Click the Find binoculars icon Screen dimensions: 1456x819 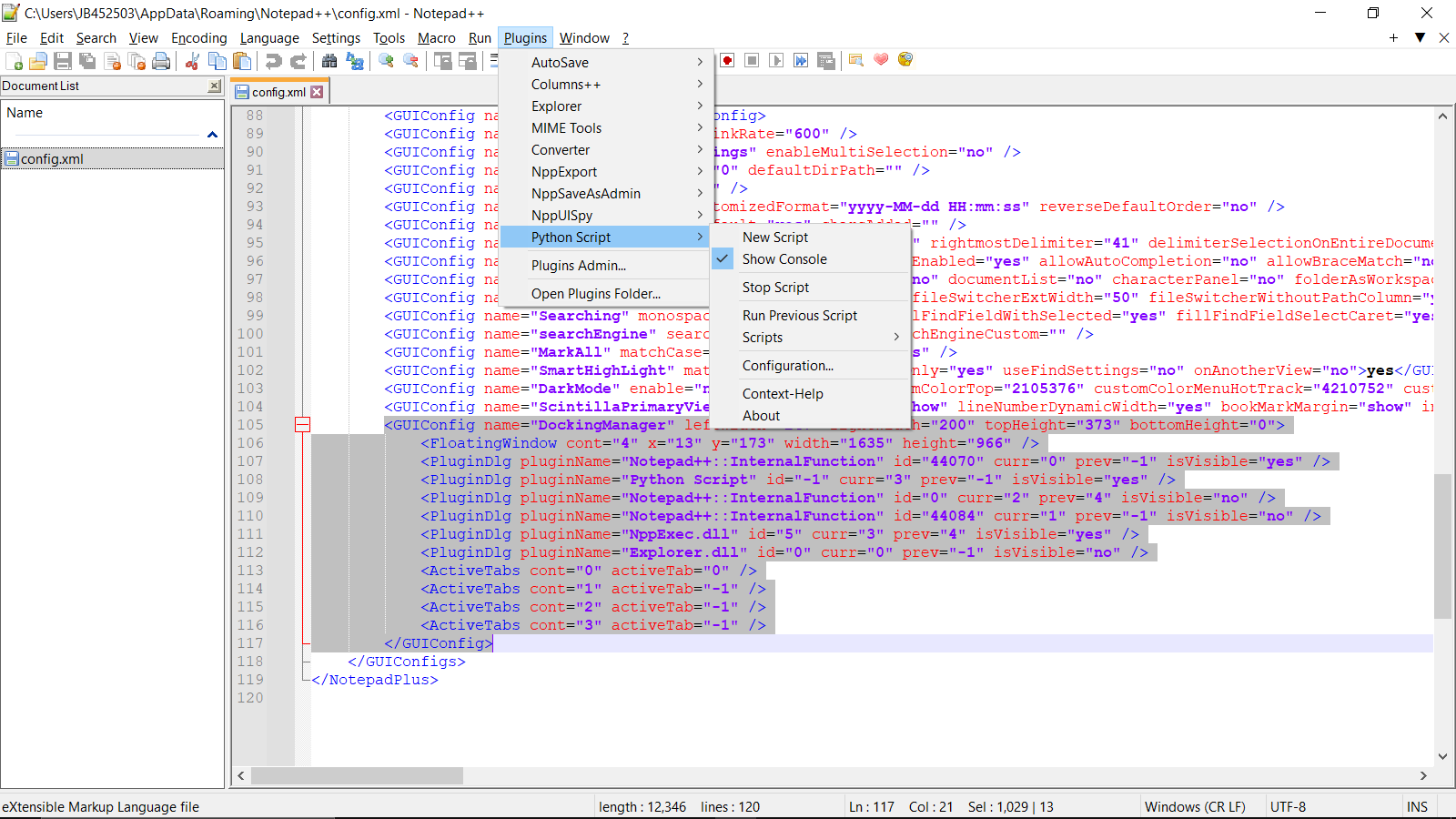click(x=329, y=61)
